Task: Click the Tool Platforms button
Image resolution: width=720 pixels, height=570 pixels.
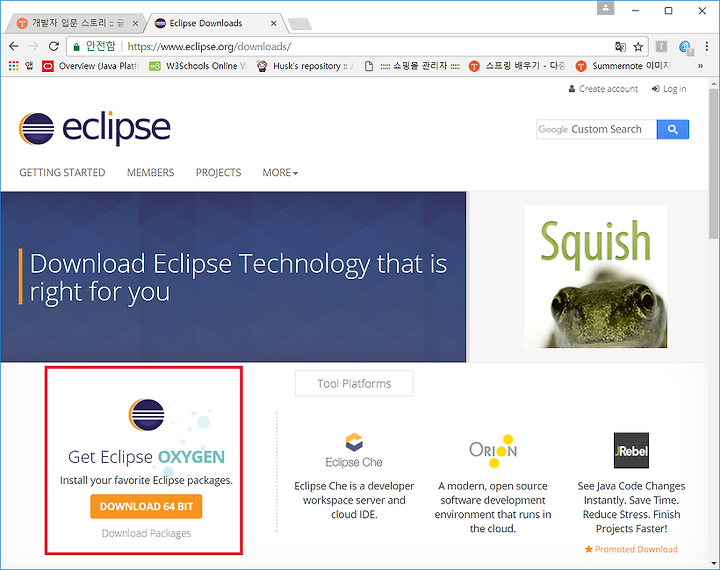Action: pyautogui.click(x=354, y=383)
